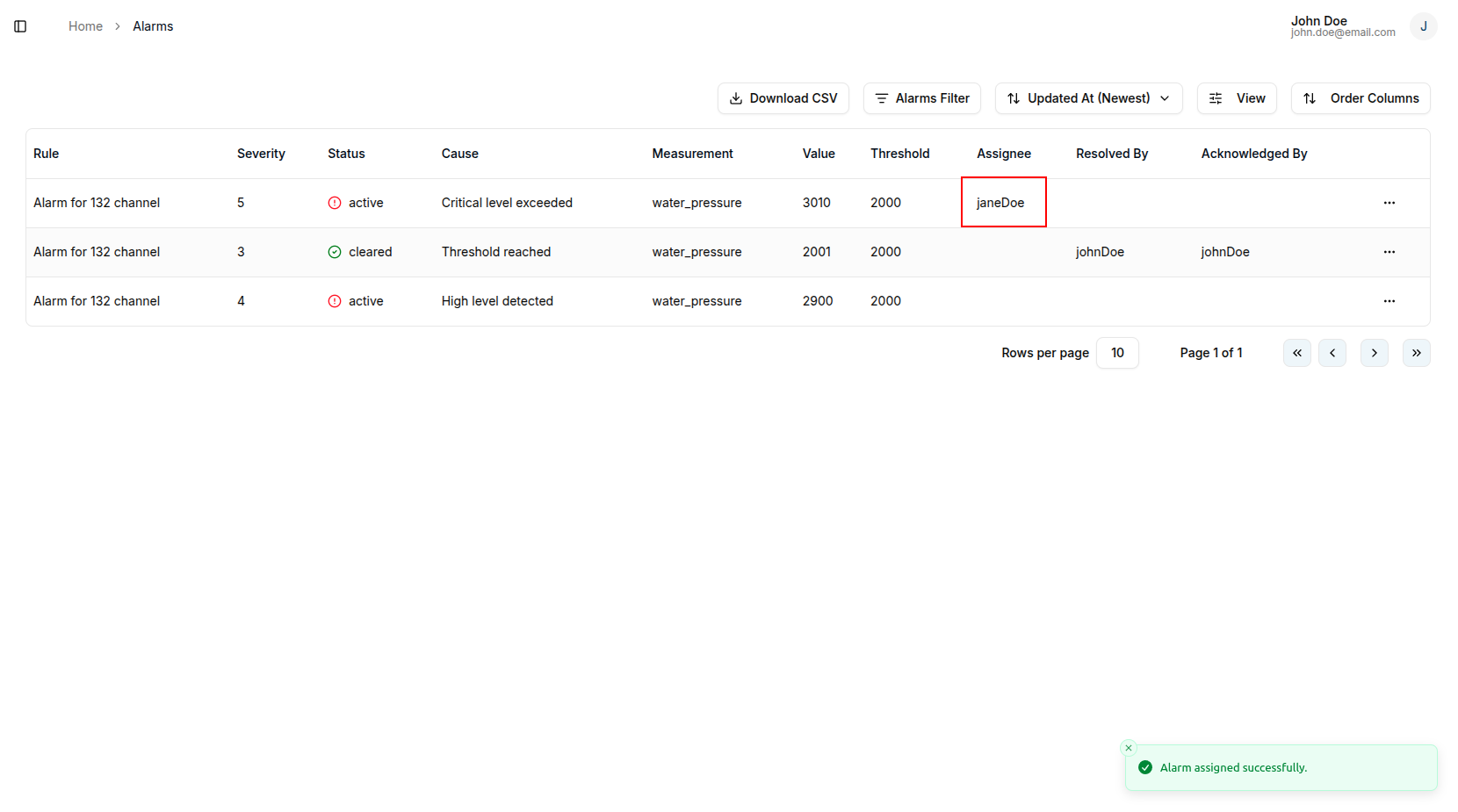1458x812 pixels.
Task: Go to the previous page
Action: click(1332, 353)
